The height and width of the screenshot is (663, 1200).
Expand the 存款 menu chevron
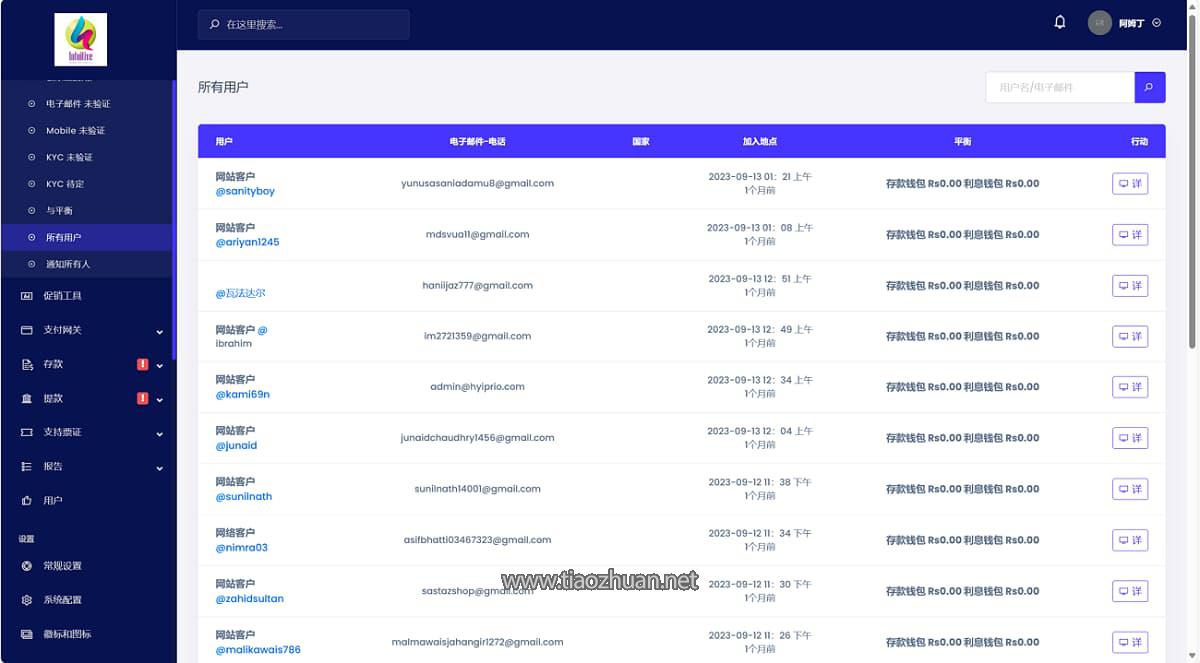(159, 365)
